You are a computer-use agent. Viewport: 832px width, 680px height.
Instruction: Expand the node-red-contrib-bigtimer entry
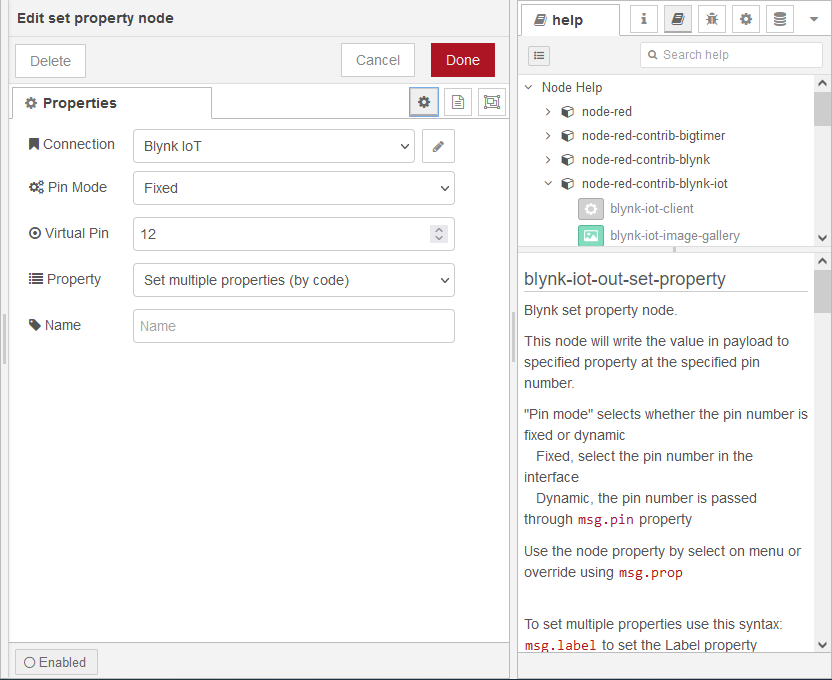pos(548,136)
